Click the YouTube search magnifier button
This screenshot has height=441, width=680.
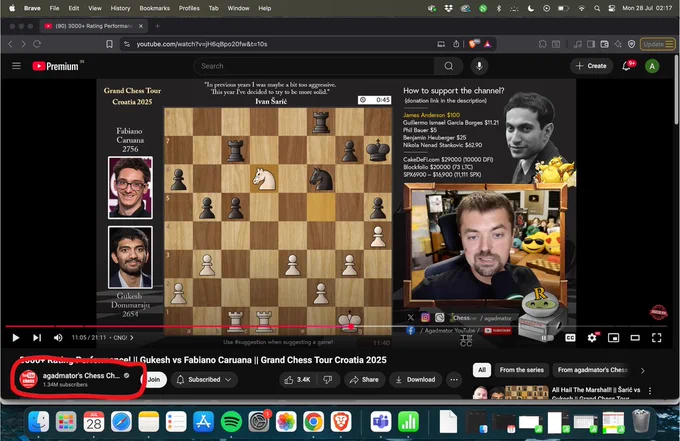click(448, 66)
